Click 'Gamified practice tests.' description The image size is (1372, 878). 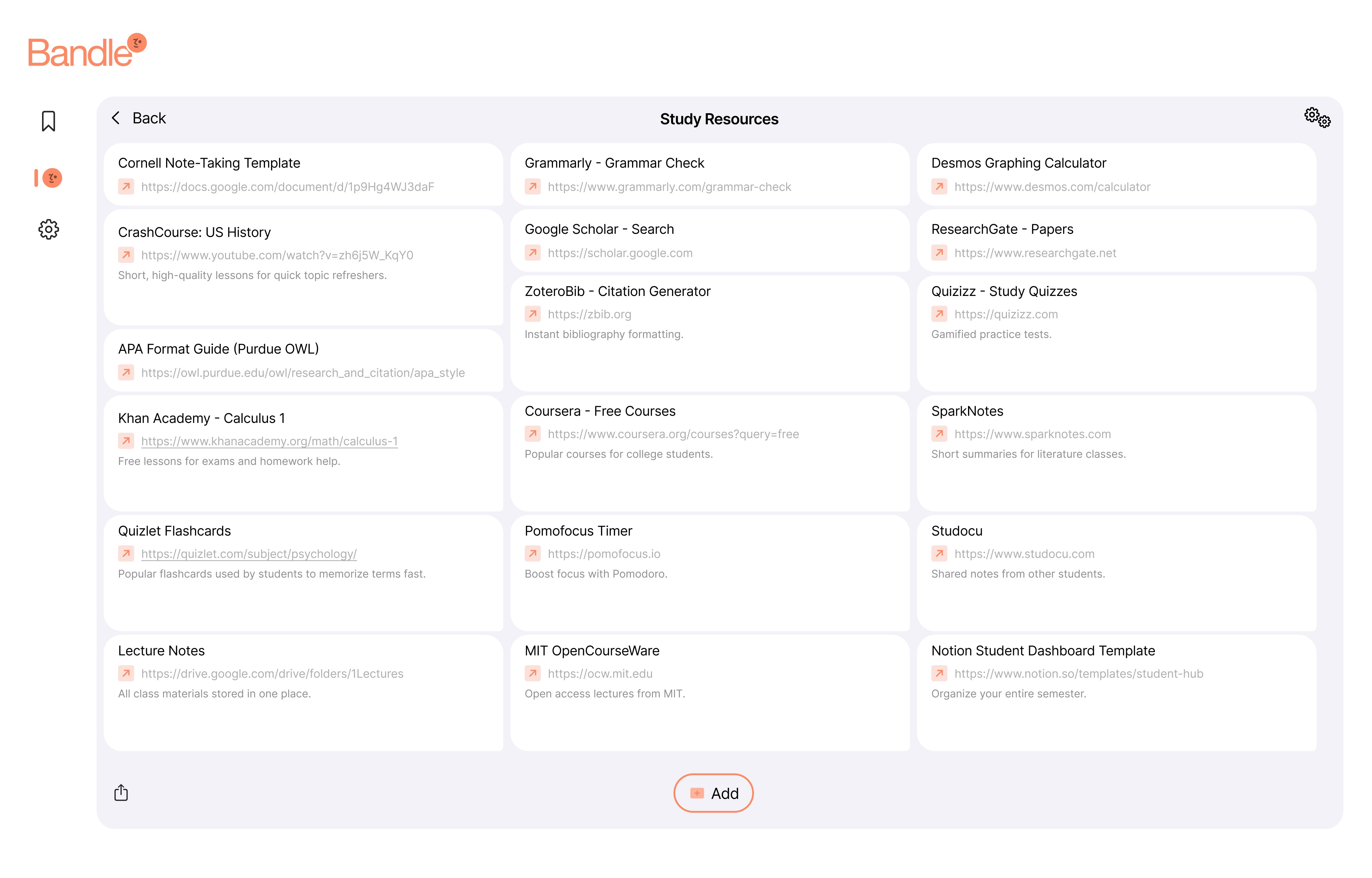tap(991, 335)
